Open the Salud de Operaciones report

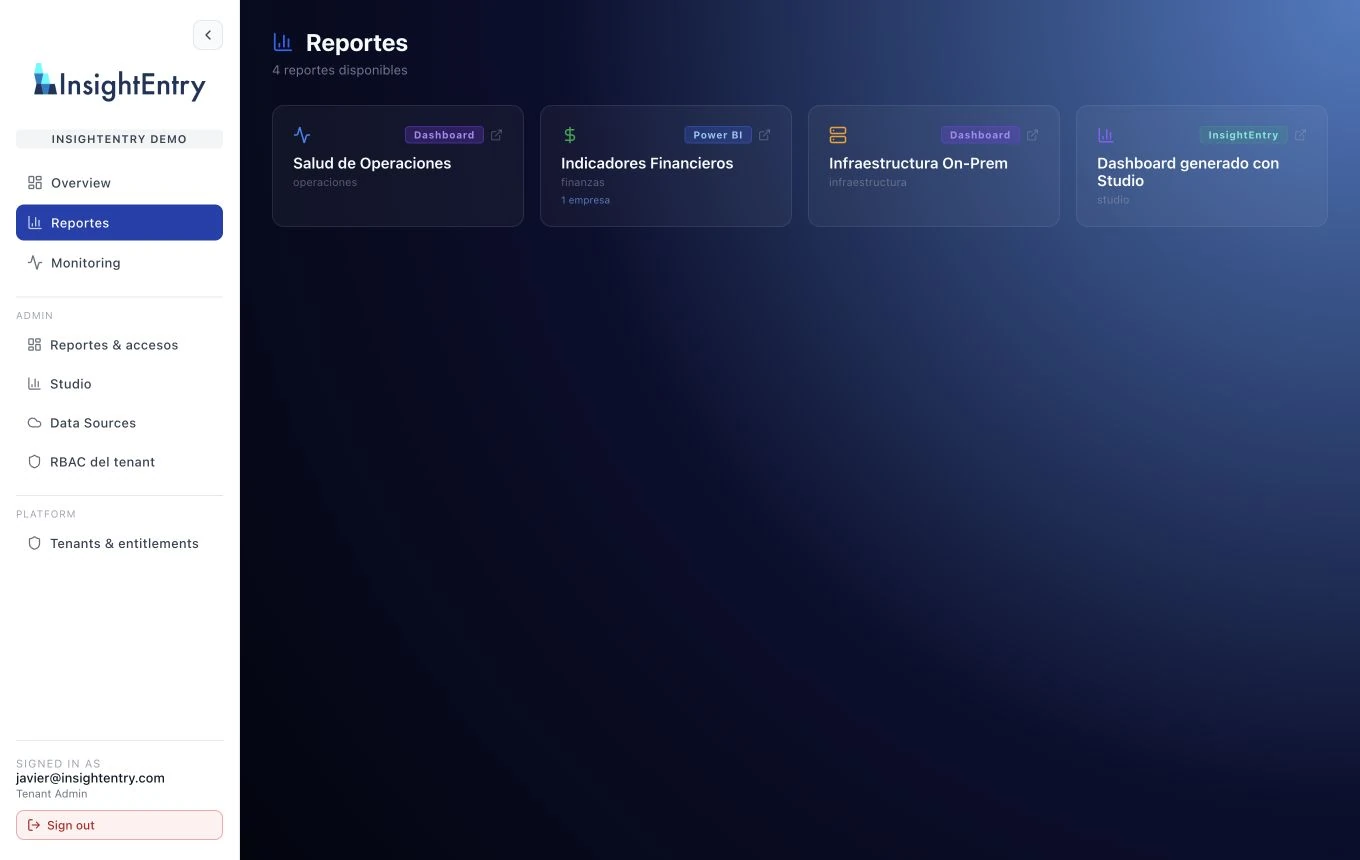[398, 166]
